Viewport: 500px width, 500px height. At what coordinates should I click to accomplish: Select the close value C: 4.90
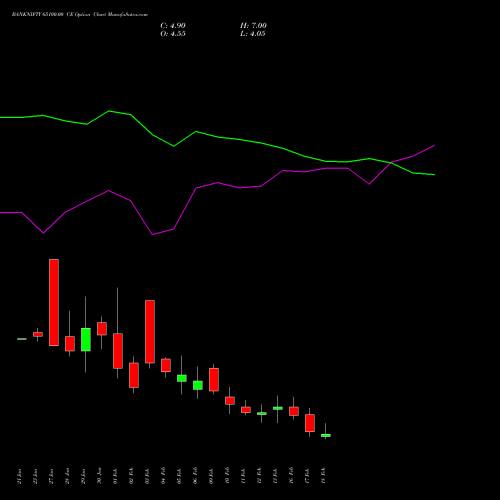173,26
